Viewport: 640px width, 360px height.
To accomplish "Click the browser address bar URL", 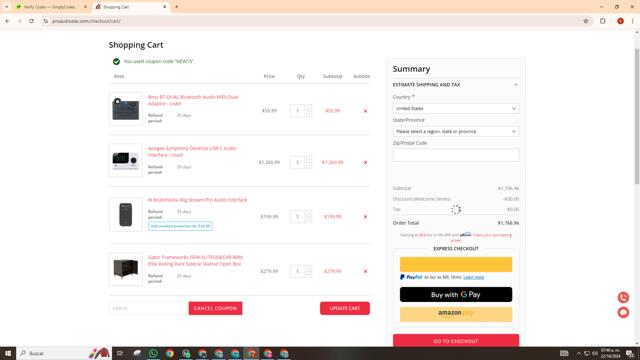I will [86, 21].
